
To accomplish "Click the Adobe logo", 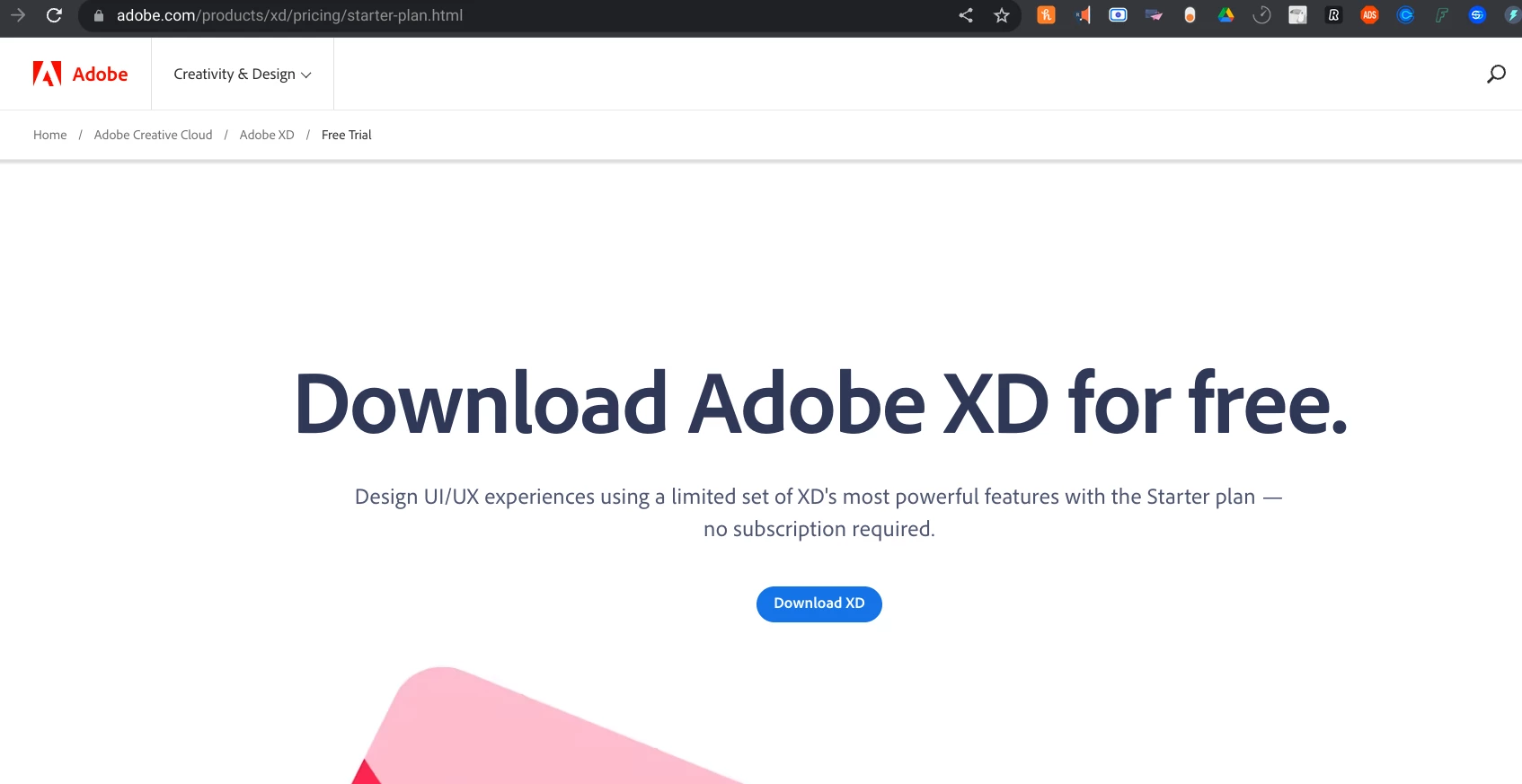I will point(80,74).
